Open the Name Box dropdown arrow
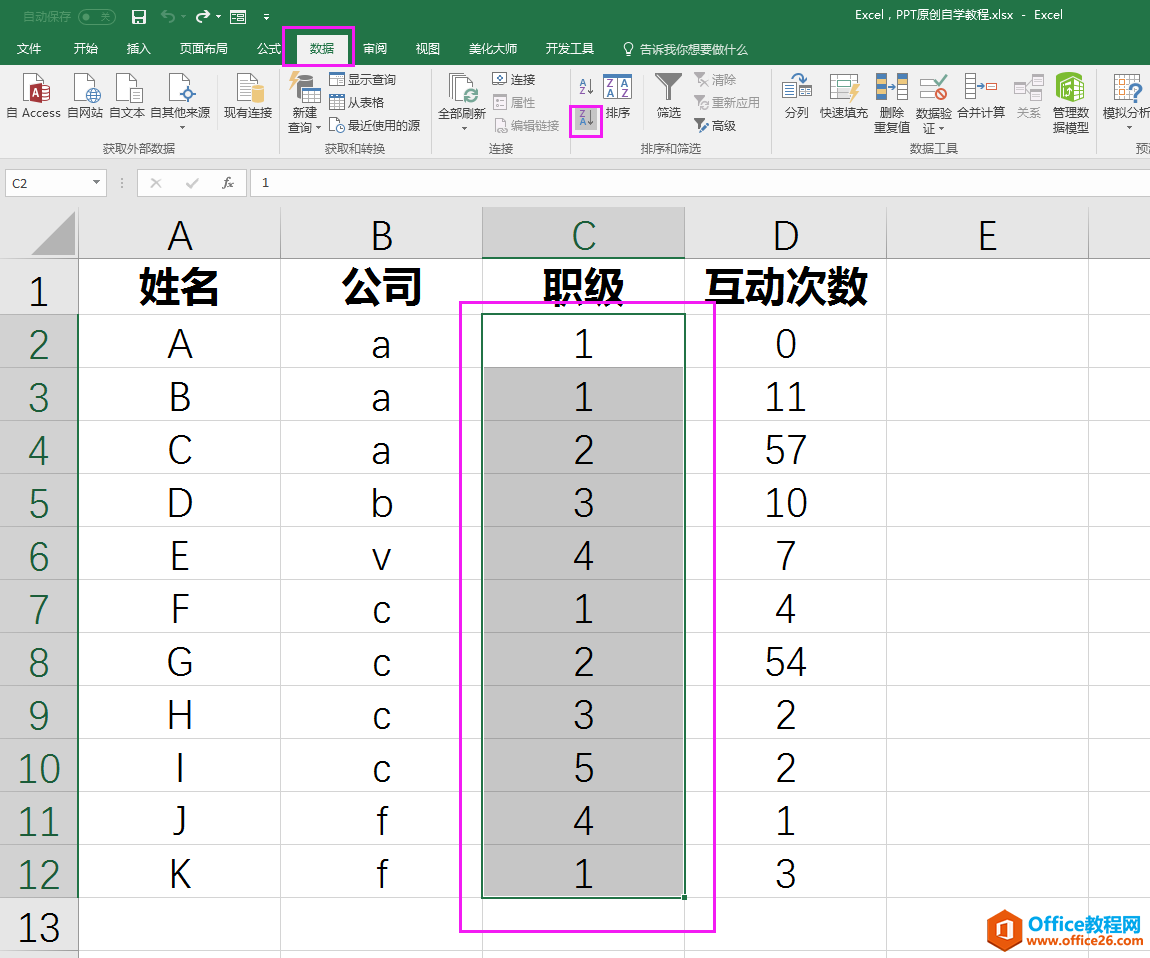1150x958 pixels. [96, 183]
